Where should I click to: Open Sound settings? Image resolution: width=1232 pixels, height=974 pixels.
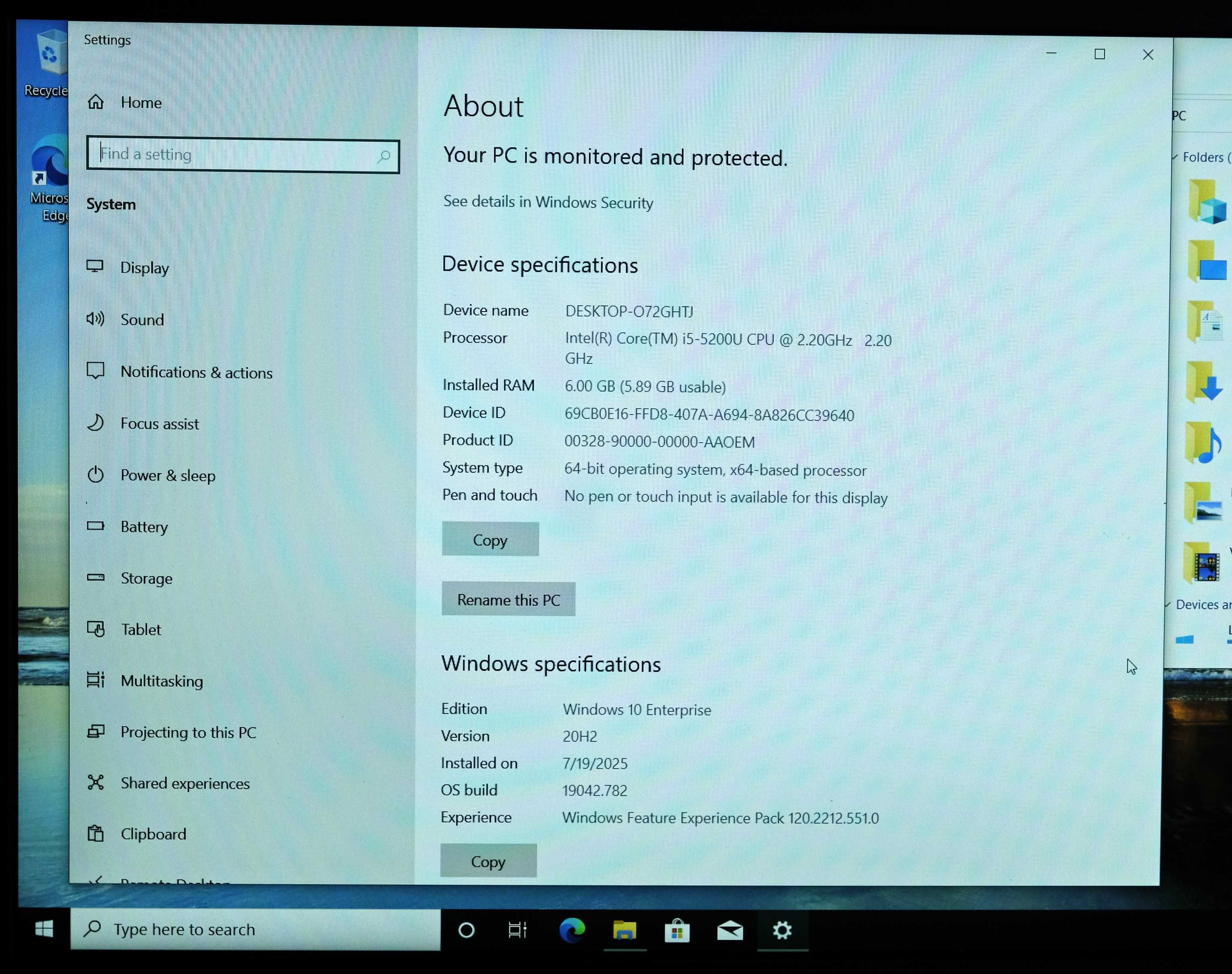(142, 320)
